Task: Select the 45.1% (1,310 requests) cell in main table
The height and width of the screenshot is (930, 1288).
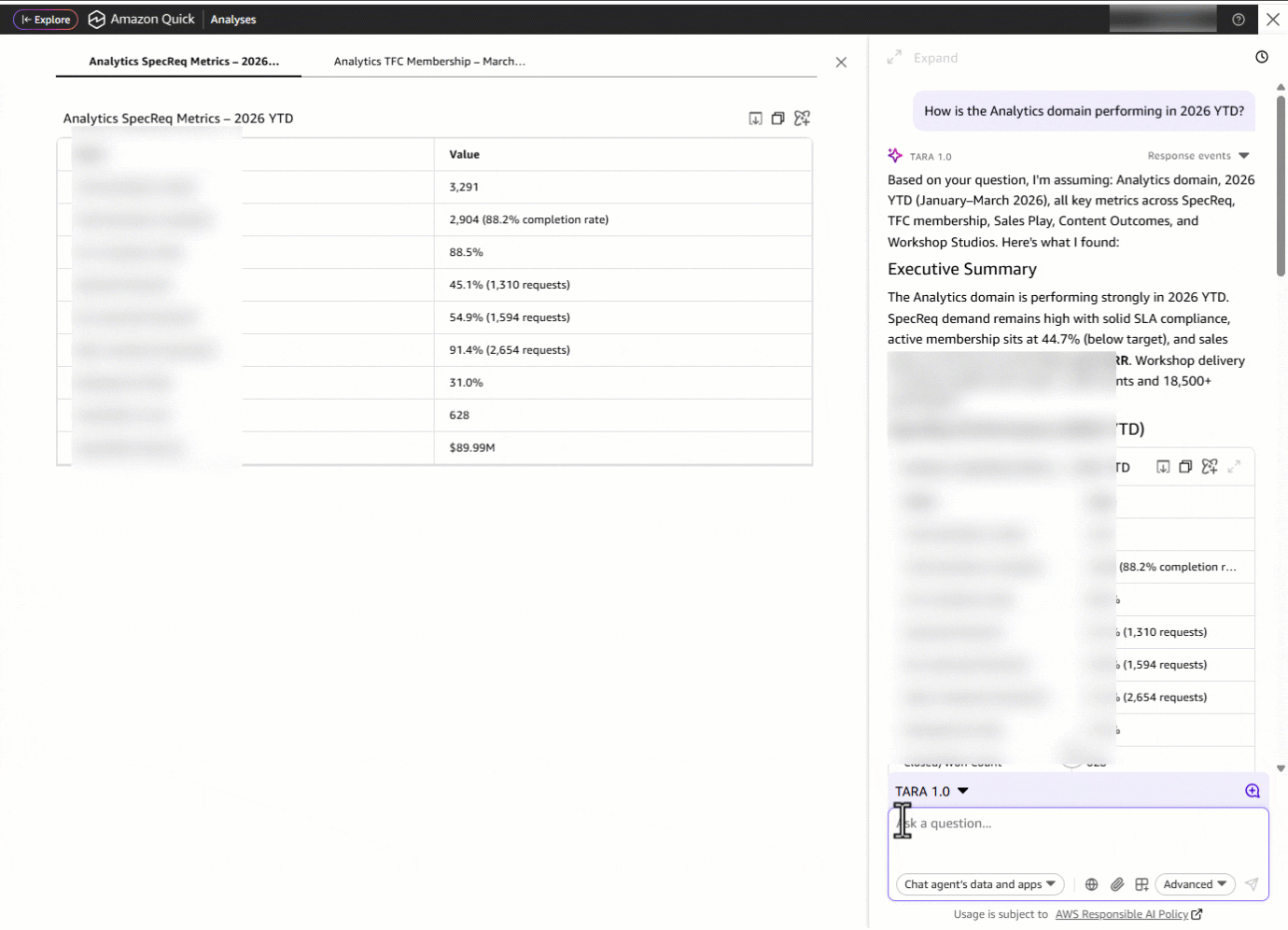Action: (623, 286)
